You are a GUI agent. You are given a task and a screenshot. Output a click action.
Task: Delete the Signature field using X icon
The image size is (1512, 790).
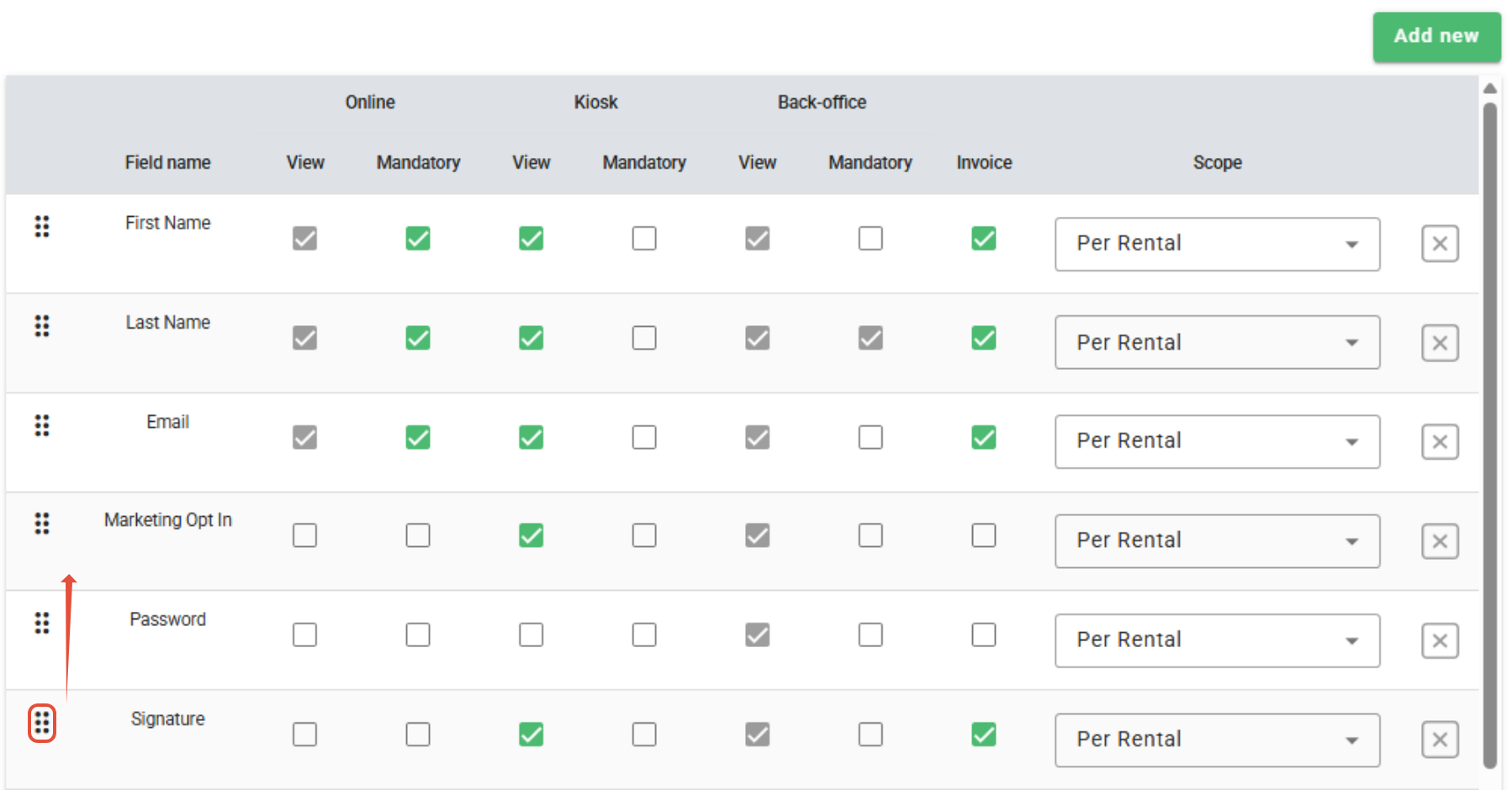point(1440,740)
